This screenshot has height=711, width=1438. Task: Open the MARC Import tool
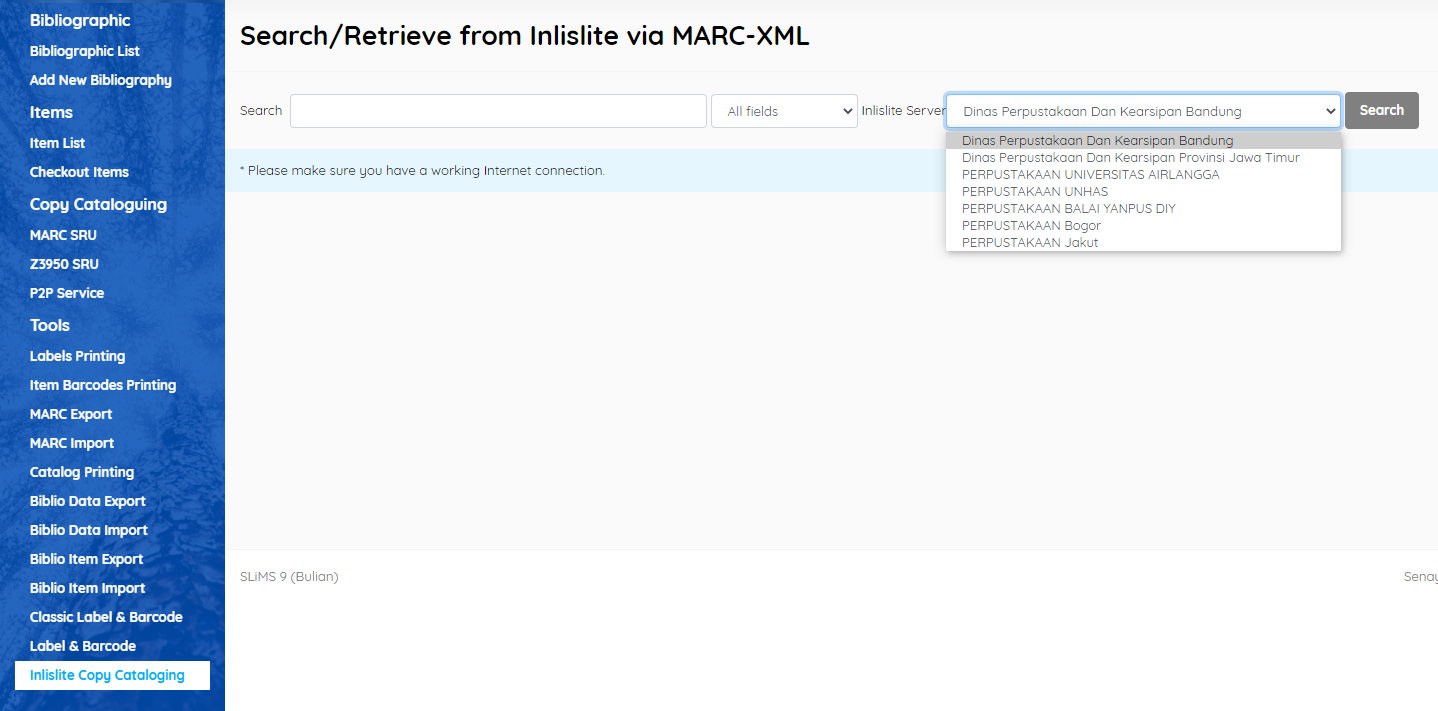71,442
